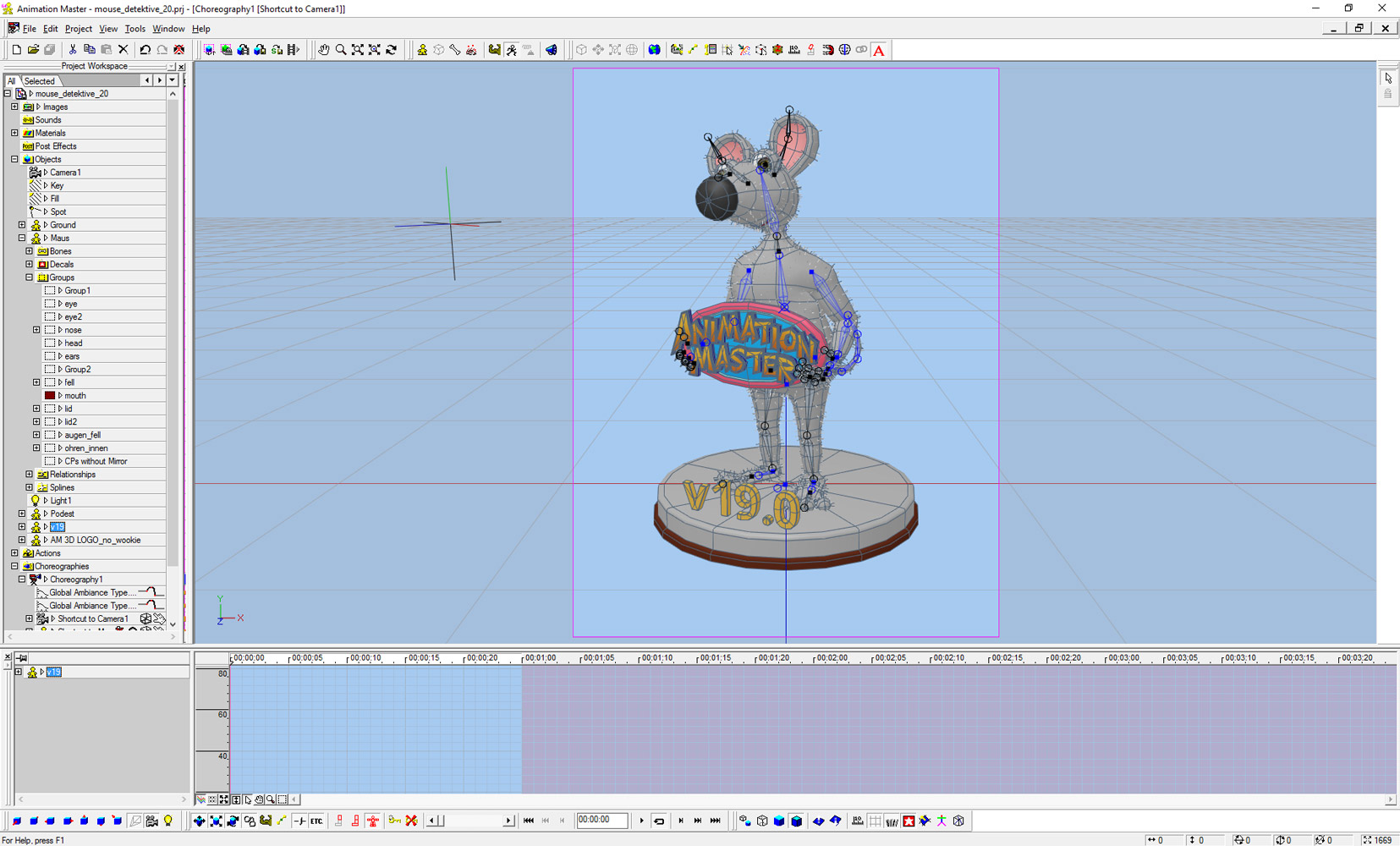Toggle the grid display icon in bottom toolbar
1400x846 pixels.
pyautogui.click(x=876, y=821)
